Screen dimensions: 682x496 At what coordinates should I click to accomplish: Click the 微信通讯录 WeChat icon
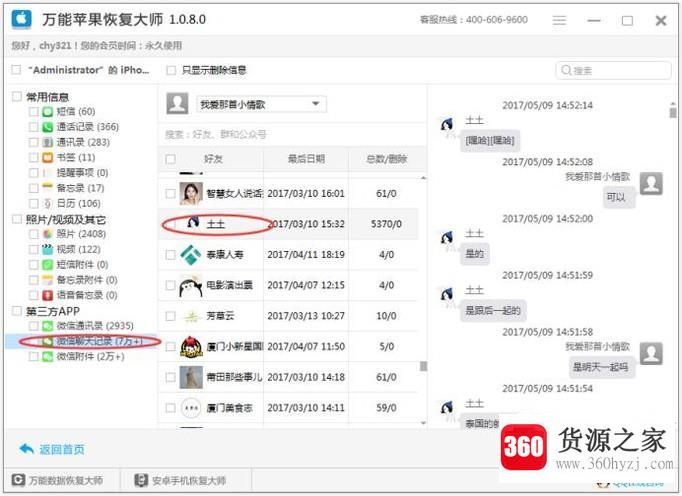click(x=47, y=326)
